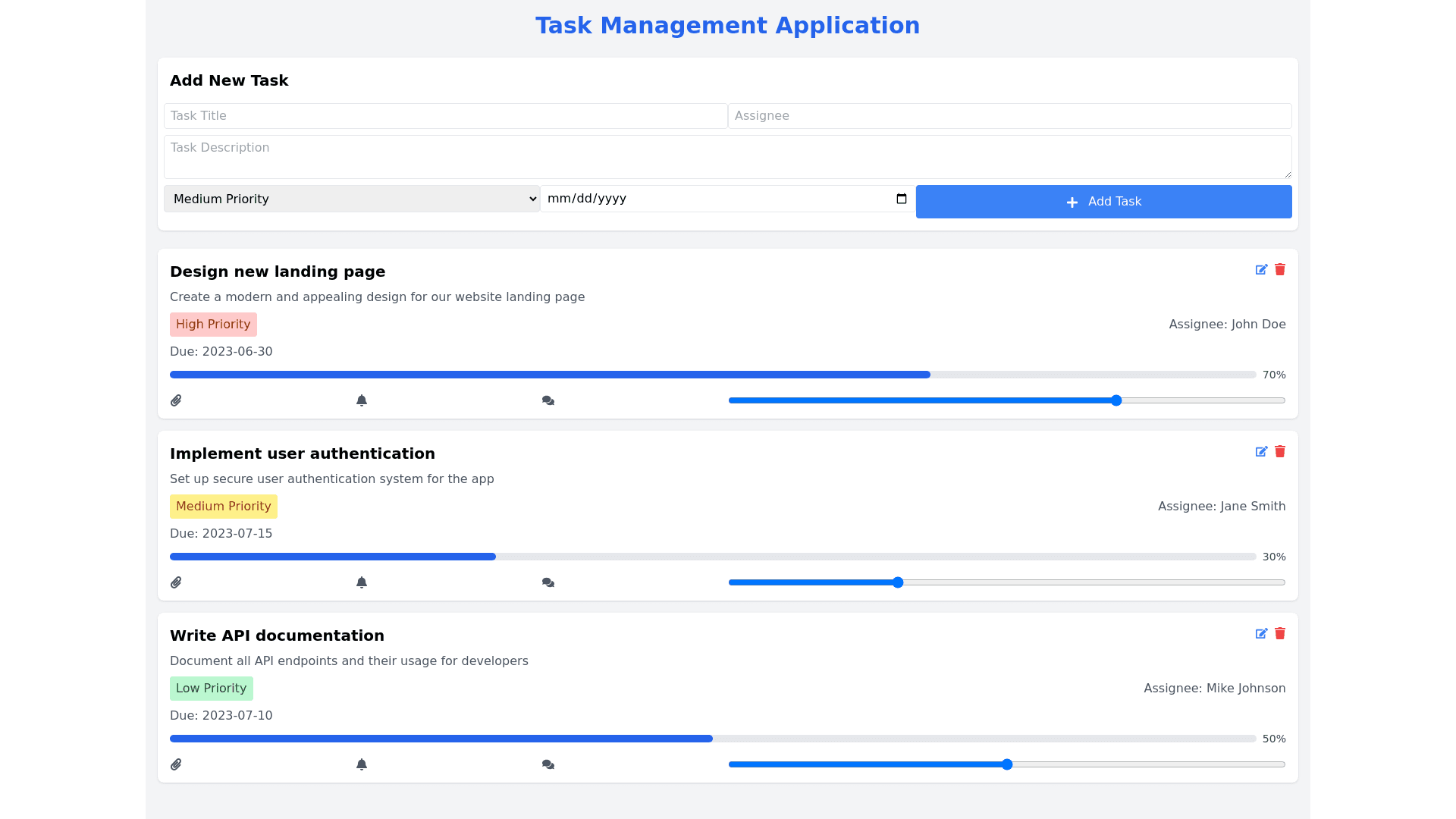1456x819 pixels.
Task: Open the Medium Priority dropdown
Action: click(x=352, y=199)
